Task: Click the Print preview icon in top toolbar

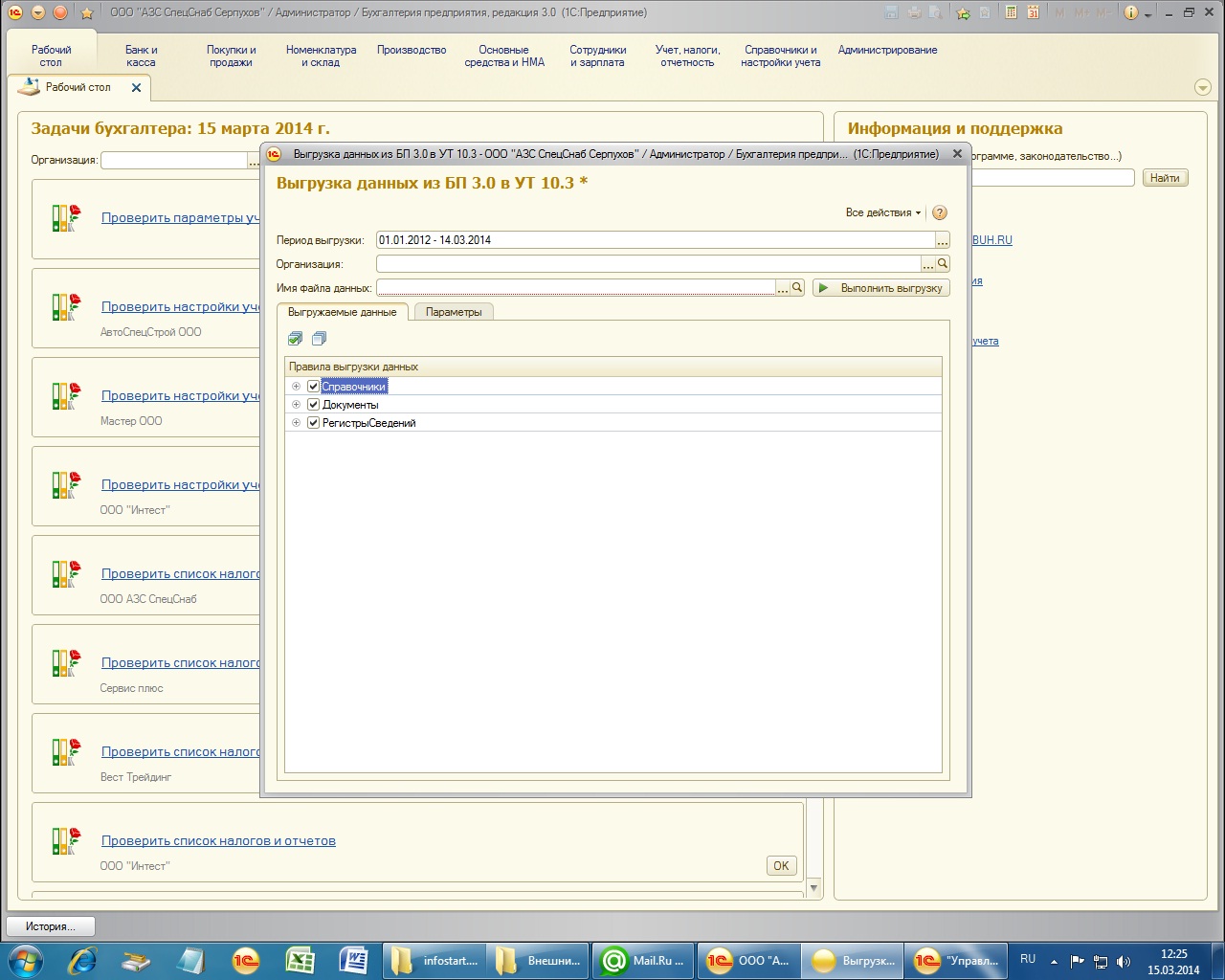Action: [935, 12]
